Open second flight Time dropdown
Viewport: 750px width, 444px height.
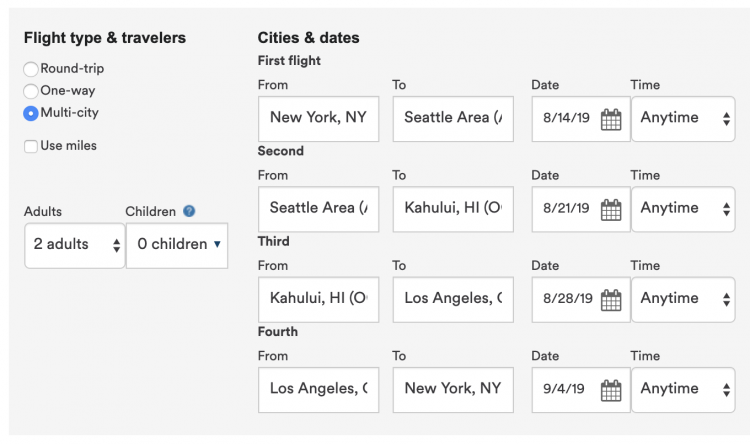coord(683,208)
